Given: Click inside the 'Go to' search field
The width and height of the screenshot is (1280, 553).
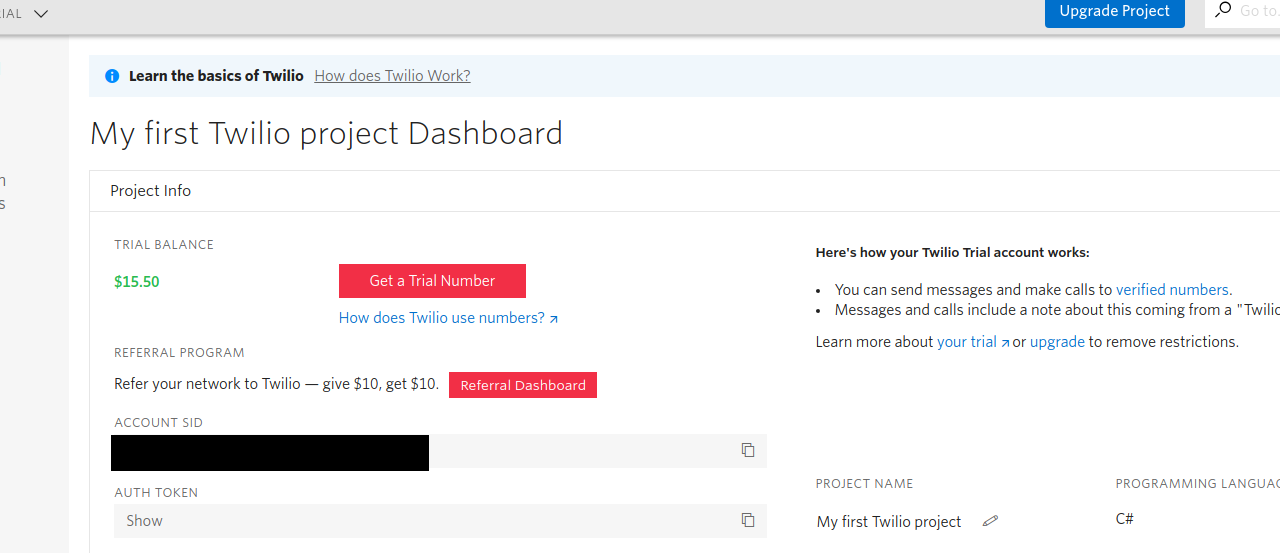Looking at the screenshot, I should [x=1257, y=11].
